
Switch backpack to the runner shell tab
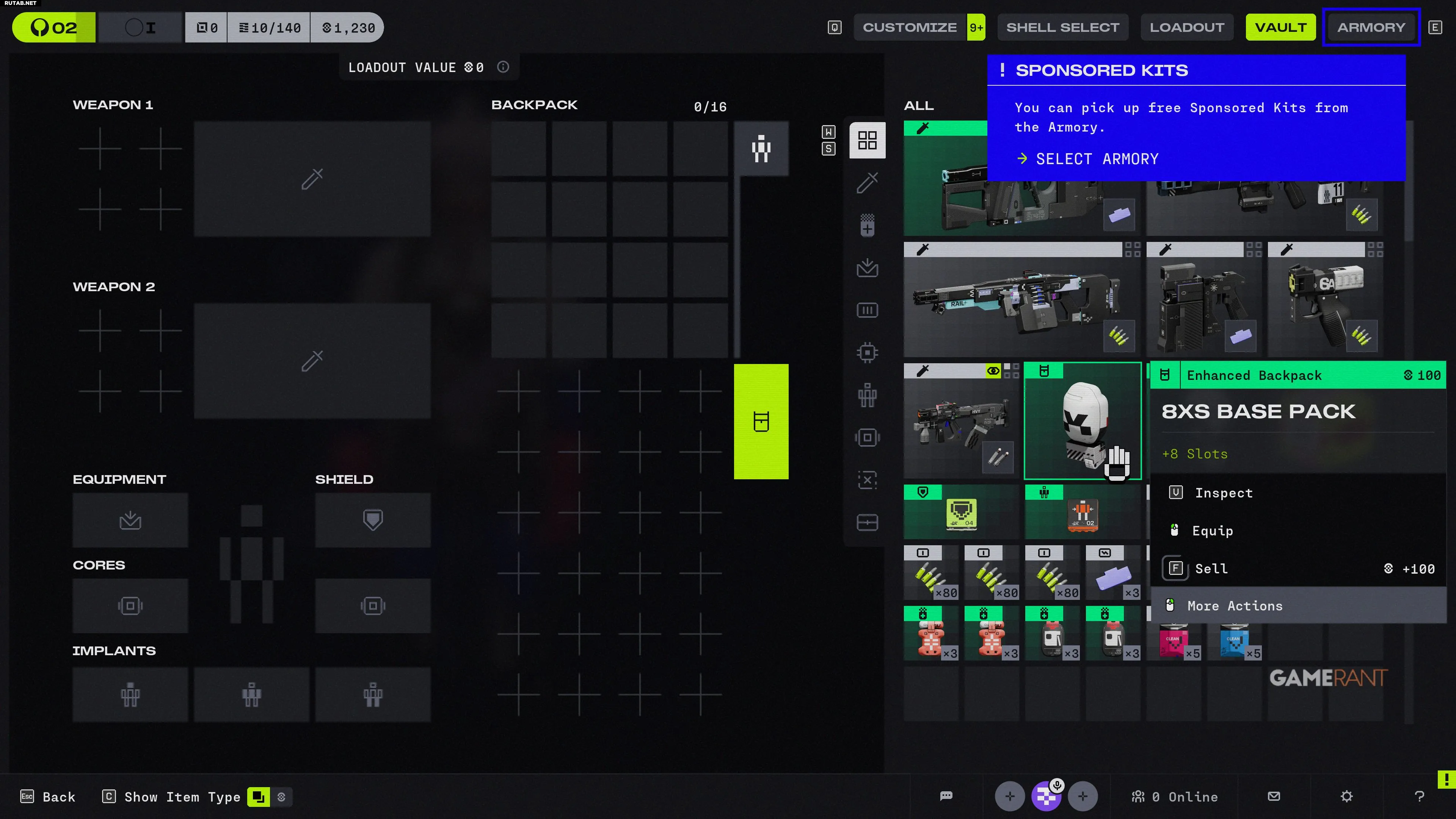tap(761, 149)
